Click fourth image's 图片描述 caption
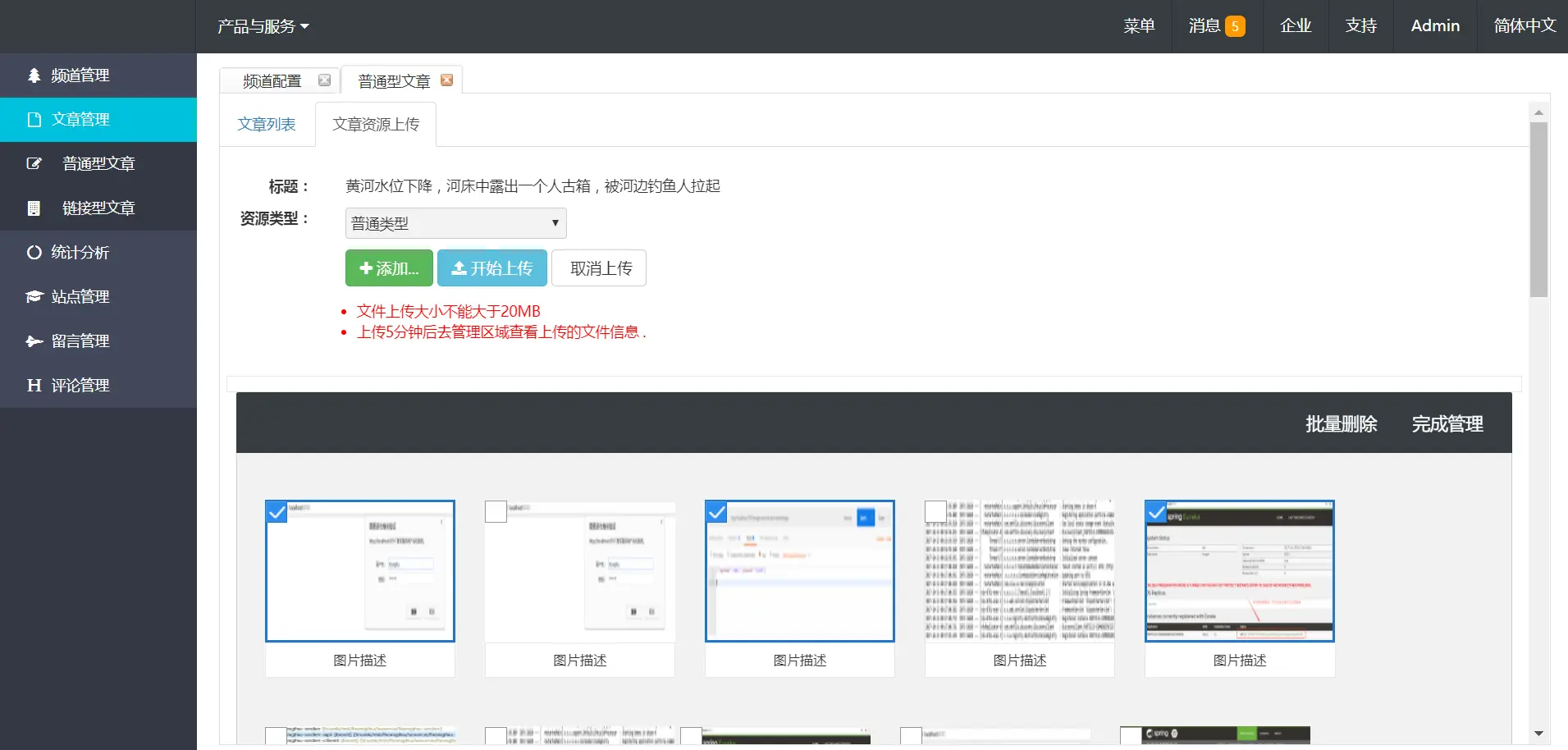 tap(1019, 661)
